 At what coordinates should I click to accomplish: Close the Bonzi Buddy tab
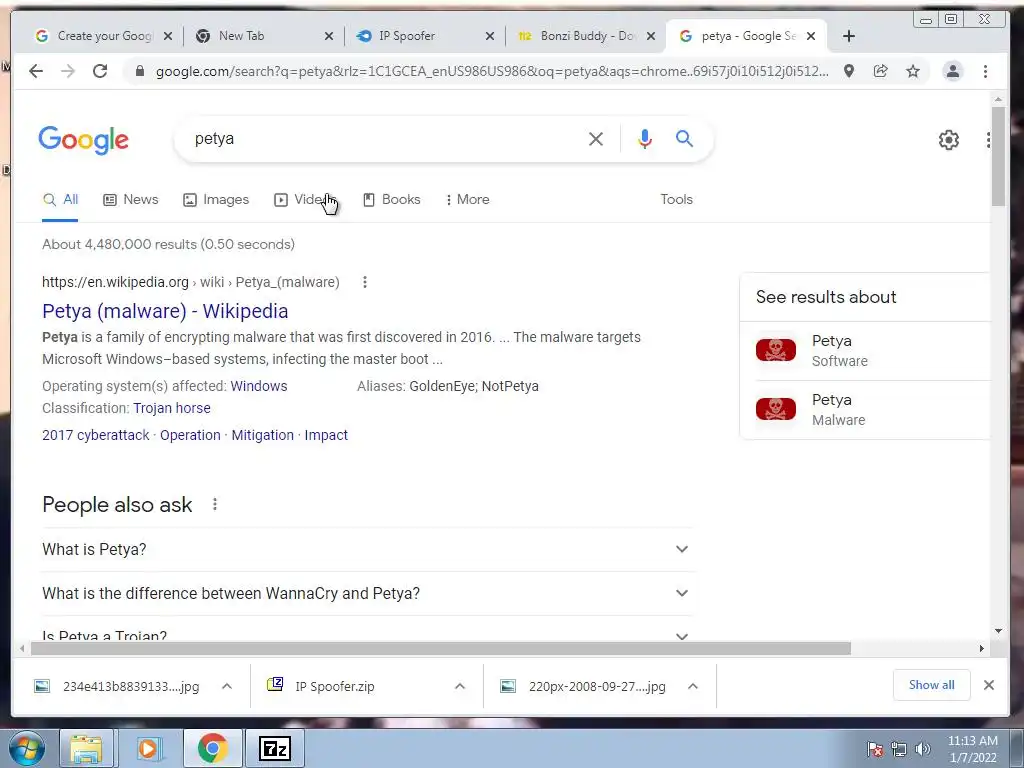point(650,36)
